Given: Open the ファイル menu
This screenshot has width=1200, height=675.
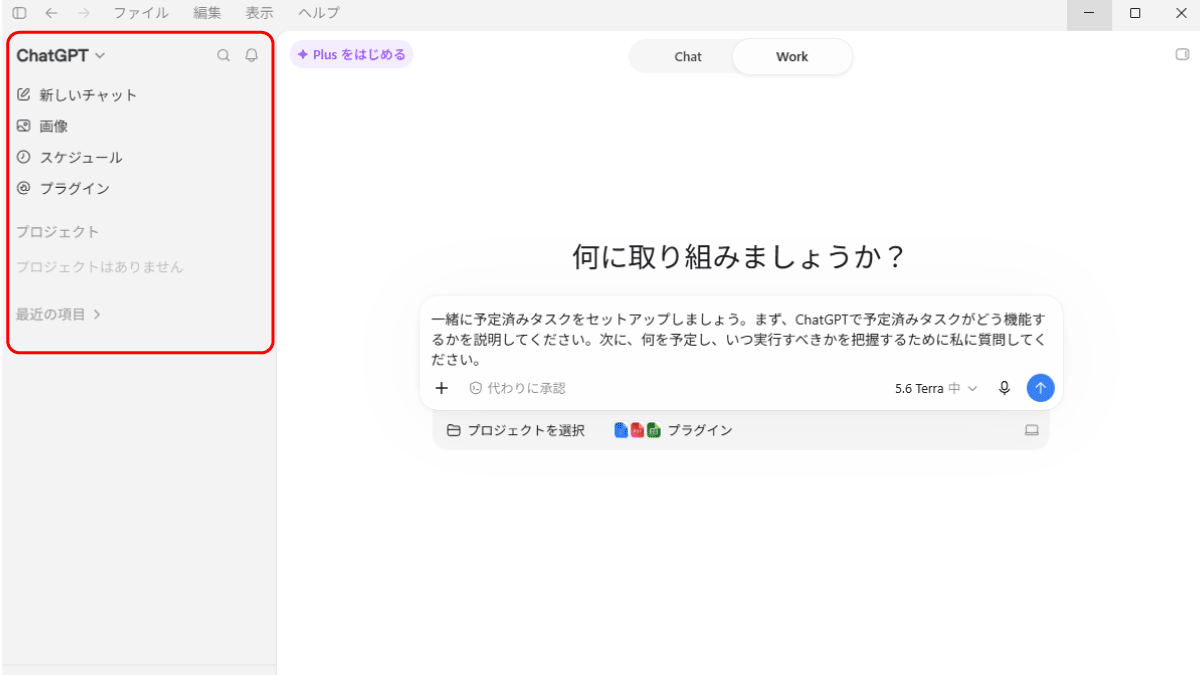Looking at the screenshot, I should [x=141, y=13].
